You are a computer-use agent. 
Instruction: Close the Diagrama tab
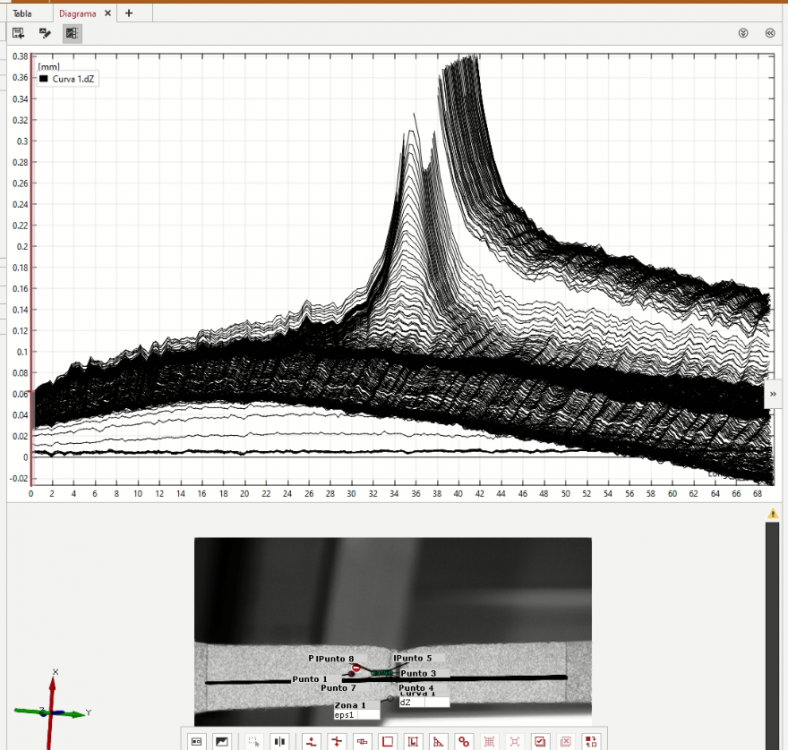coord(107,13)
